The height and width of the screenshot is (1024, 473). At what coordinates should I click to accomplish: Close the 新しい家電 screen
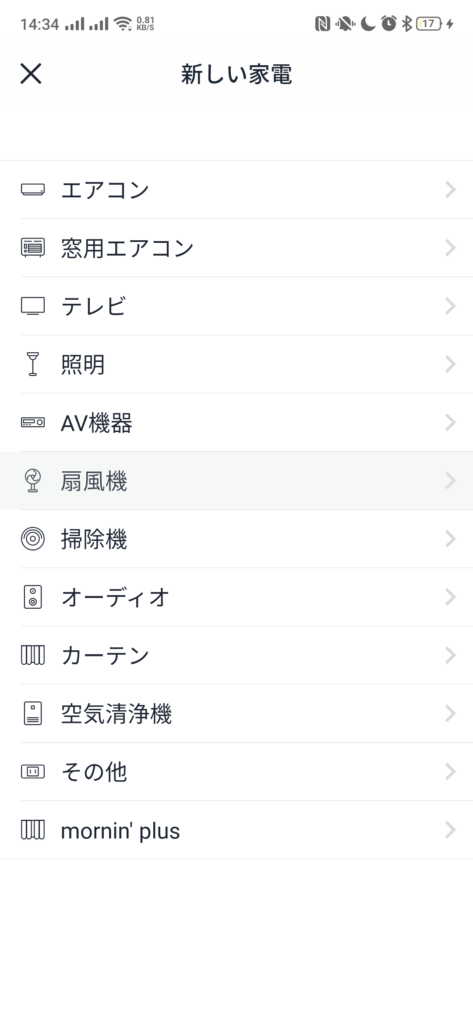pos(31,74)
